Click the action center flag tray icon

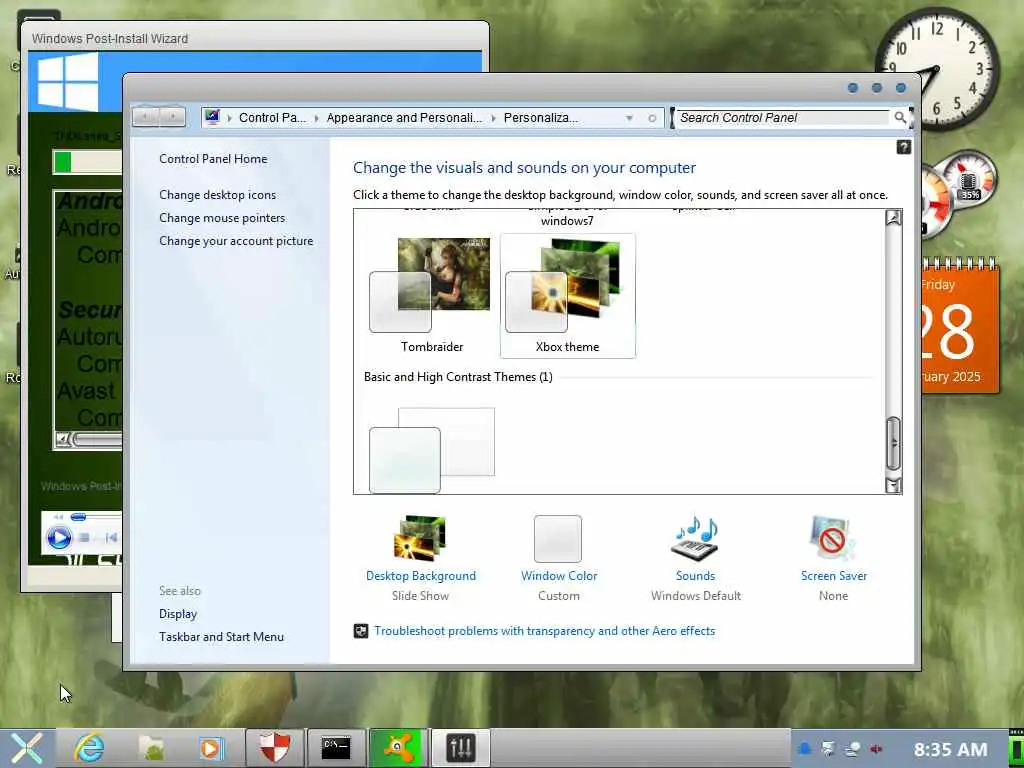tap(828, 749)
